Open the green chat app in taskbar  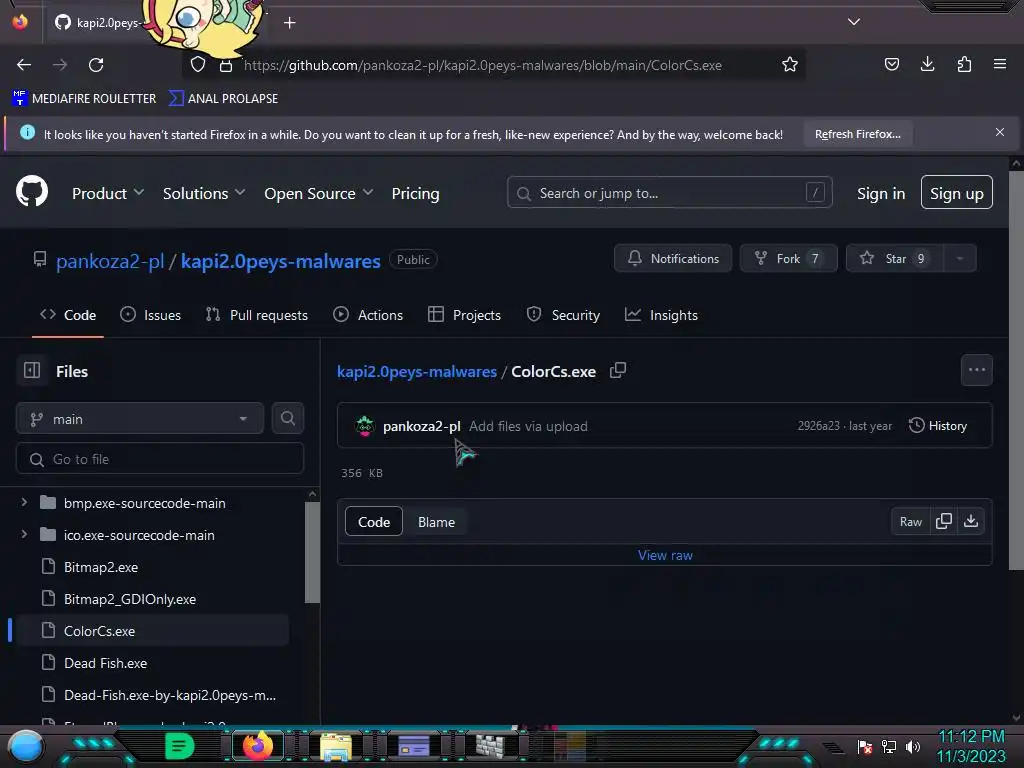(x=180, y=746)
